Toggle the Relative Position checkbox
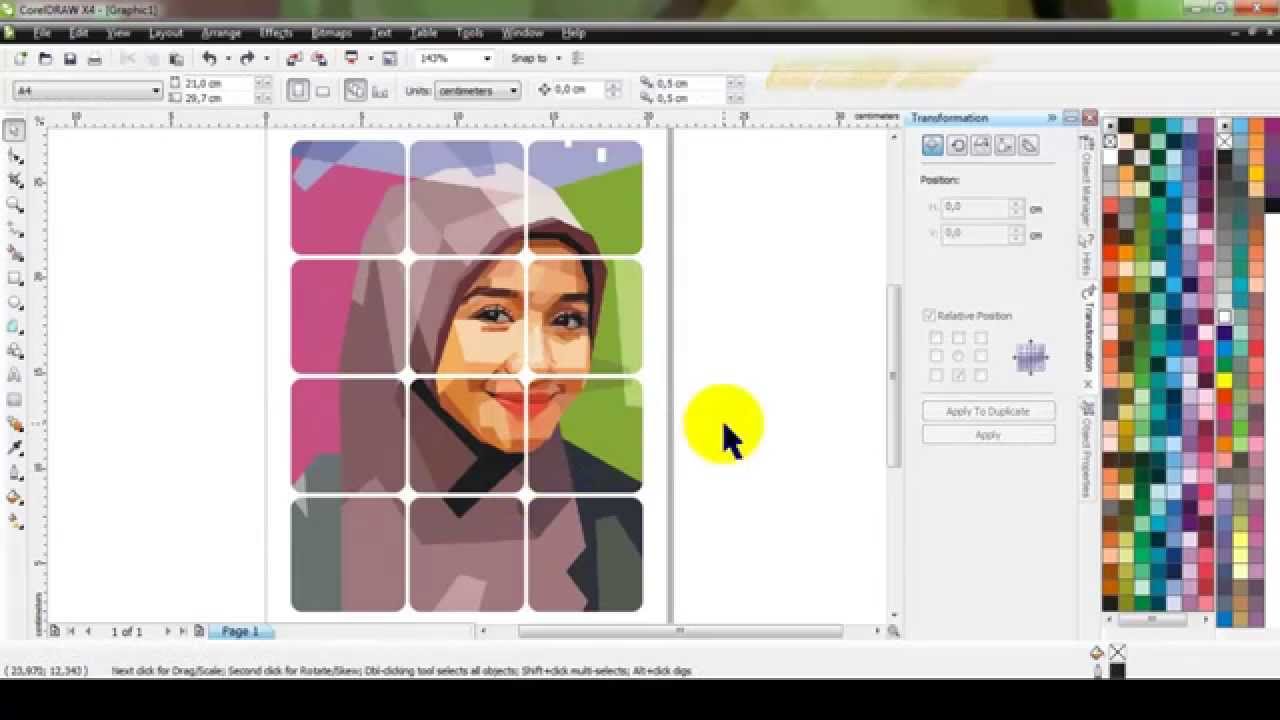This screenshot has height=720, width=1280. tap(930, 316)
